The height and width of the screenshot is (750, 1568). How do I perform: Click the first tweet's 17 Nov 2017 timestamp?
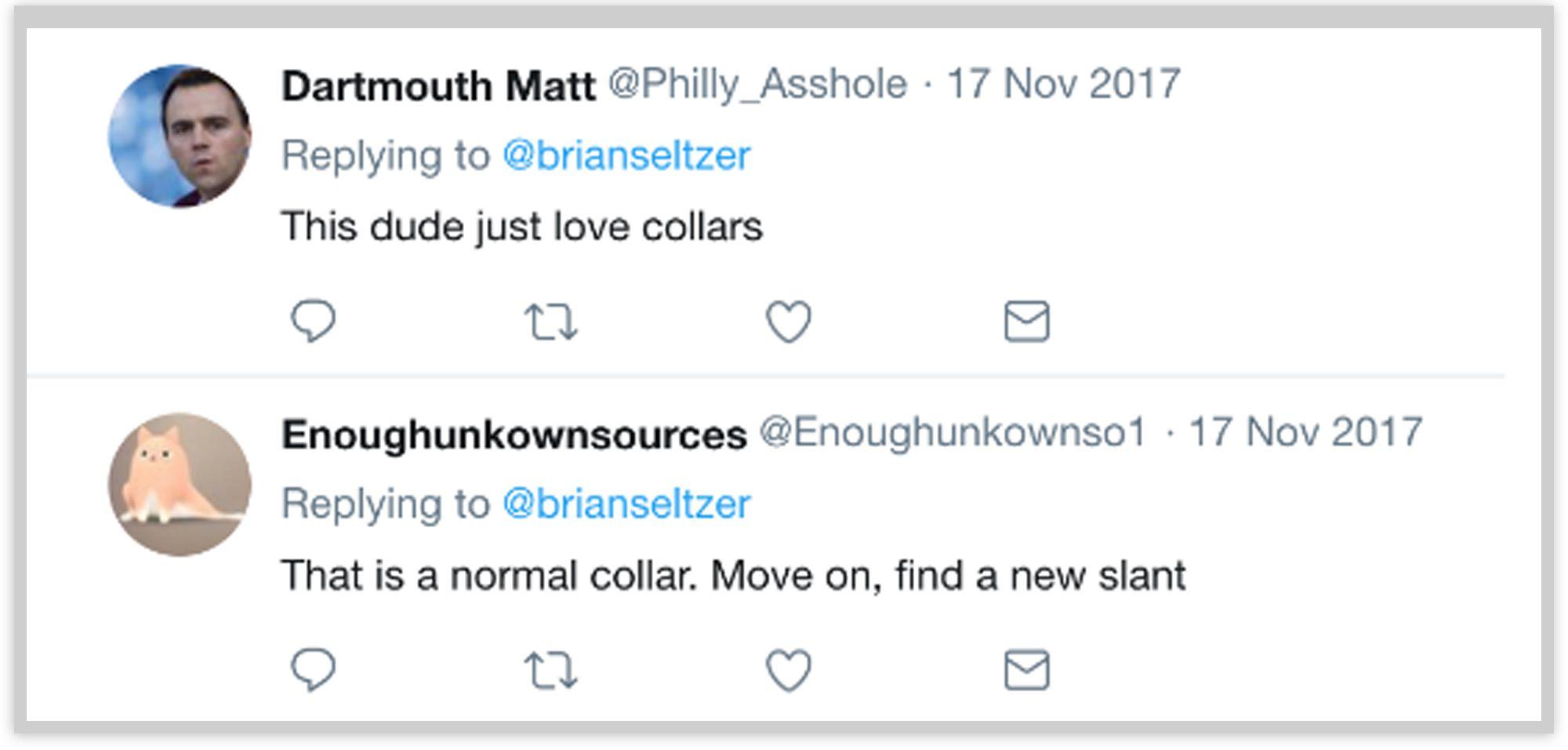point(1064,84)
